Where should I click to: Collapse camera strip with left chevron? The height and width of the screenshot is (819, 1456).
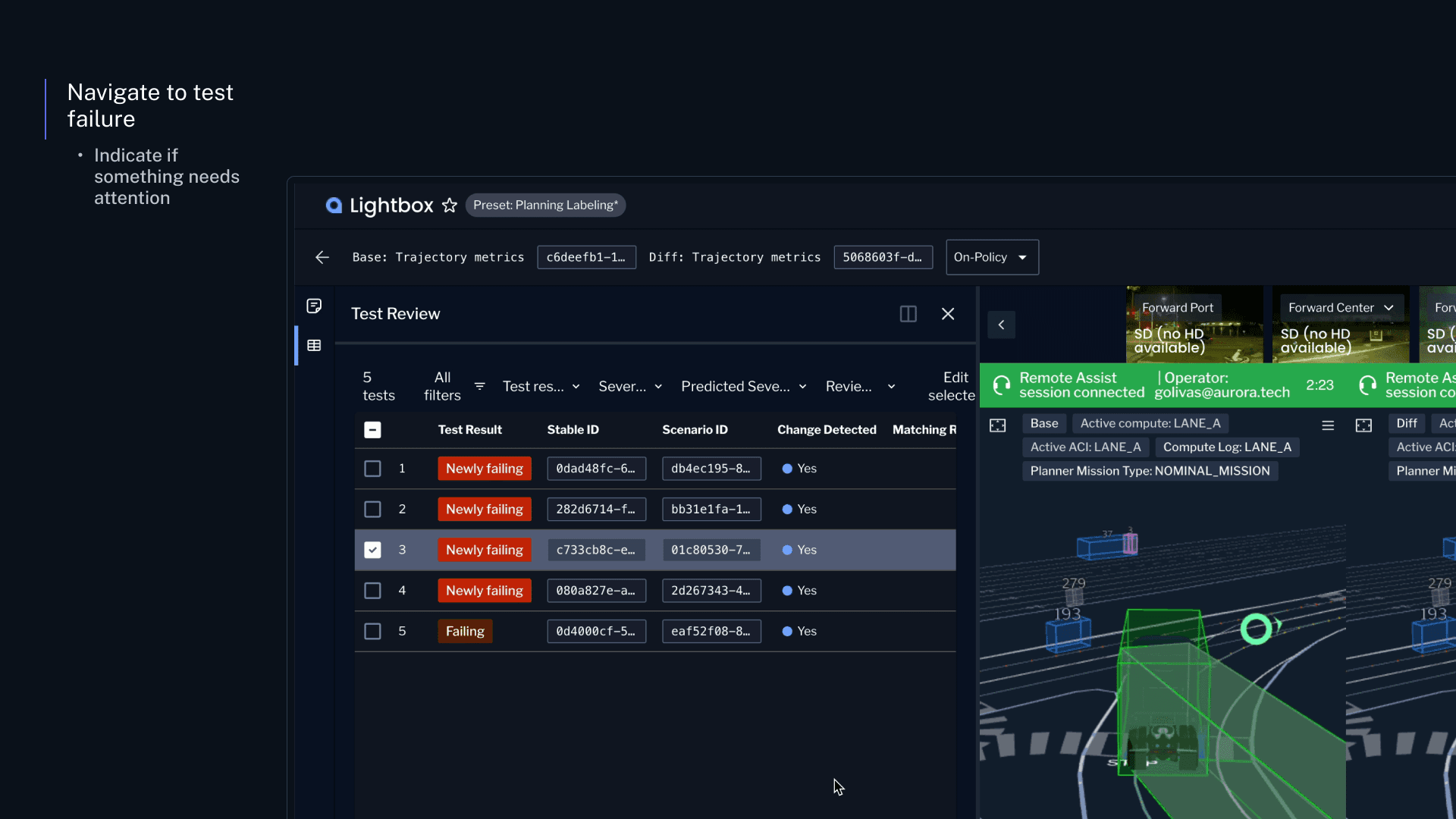click(1001, 325)
